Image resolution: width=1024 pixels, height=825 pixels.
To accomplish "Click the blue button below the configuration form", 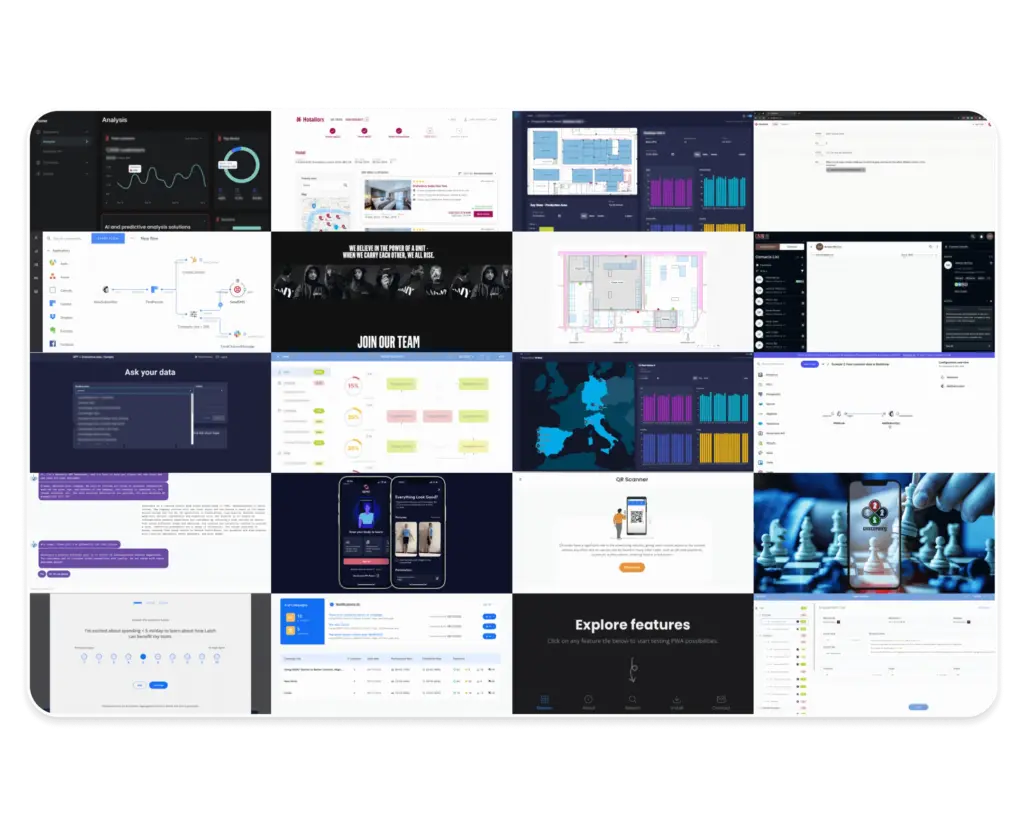I will (x=918, y=707).
